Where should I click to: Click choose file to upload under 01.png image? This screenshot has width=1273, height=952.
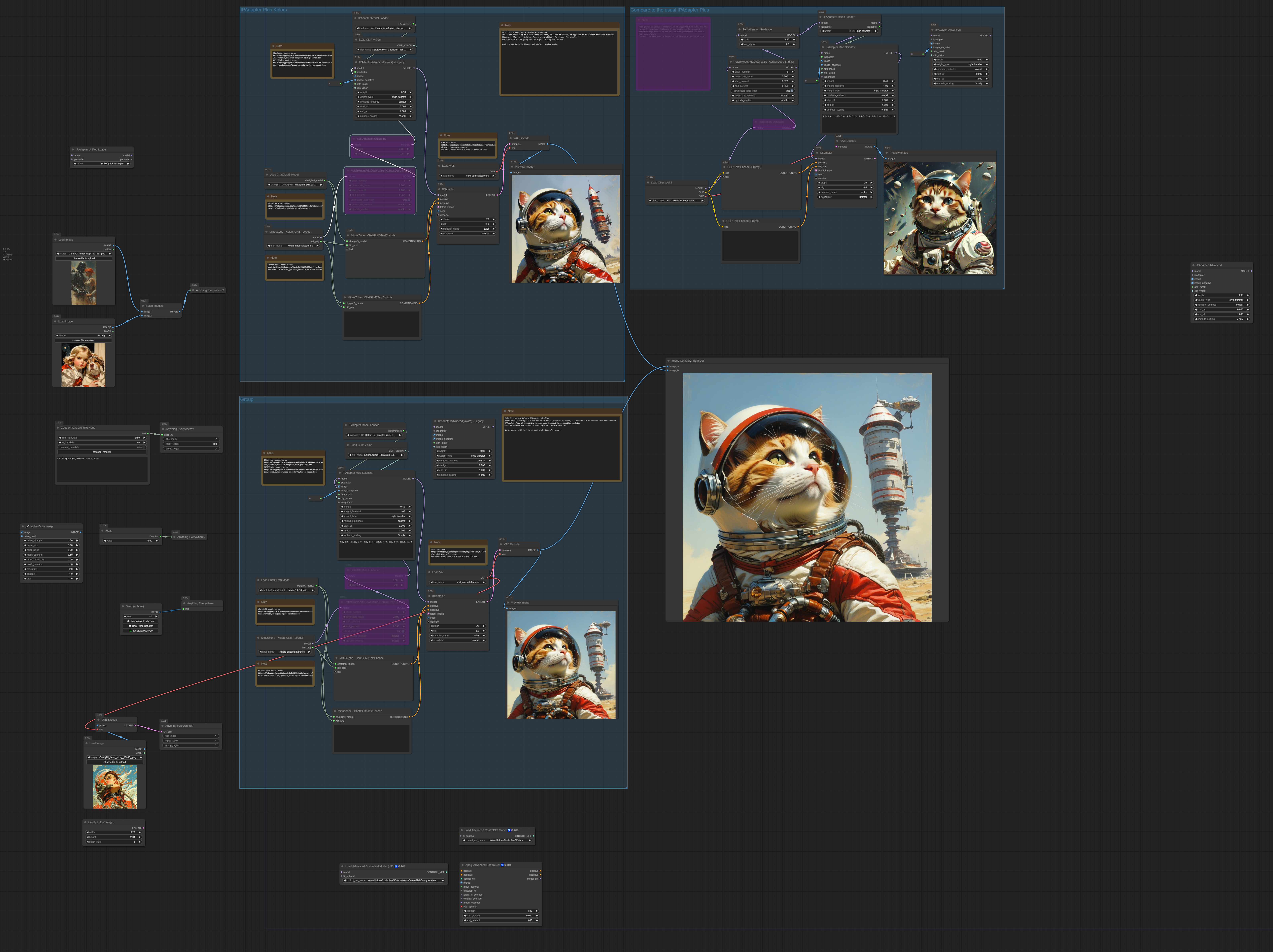[x=84, y=341]
